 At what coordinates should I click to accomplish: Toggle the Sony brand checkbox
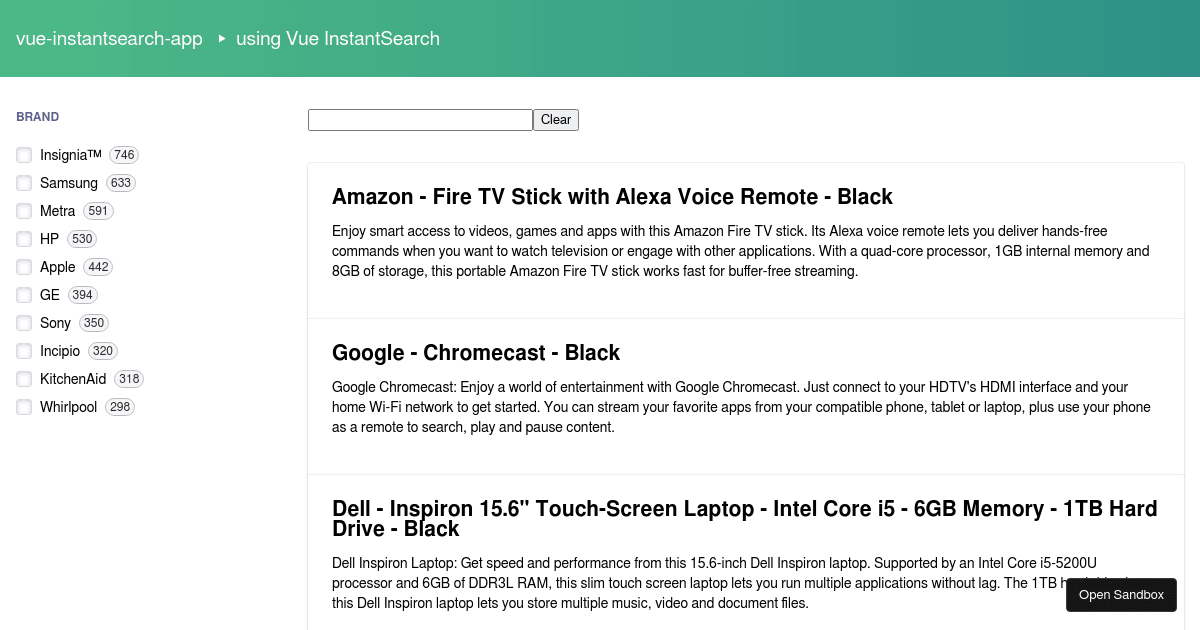coord(24,323)
